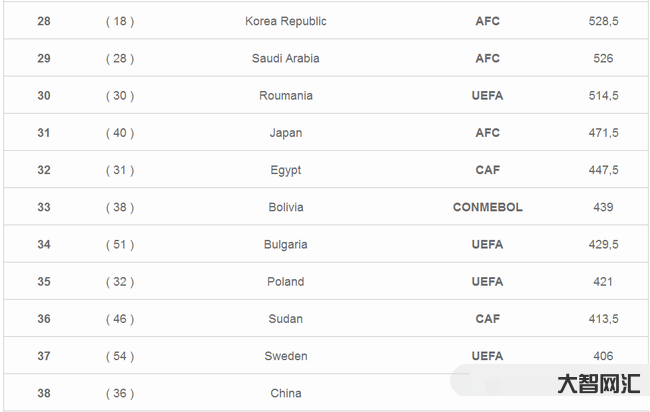Click the CONMEBOL confederation label
650x412 pixels.
(x=487, y=207)
